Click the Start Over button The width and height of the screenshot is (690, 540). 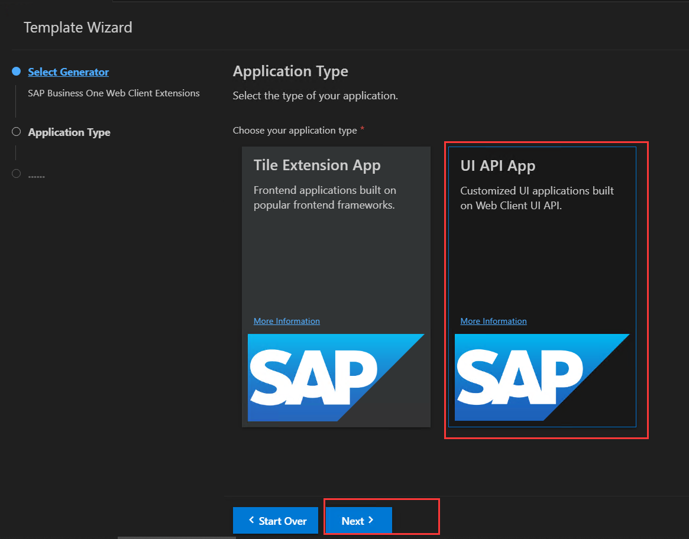click(275, 521)
